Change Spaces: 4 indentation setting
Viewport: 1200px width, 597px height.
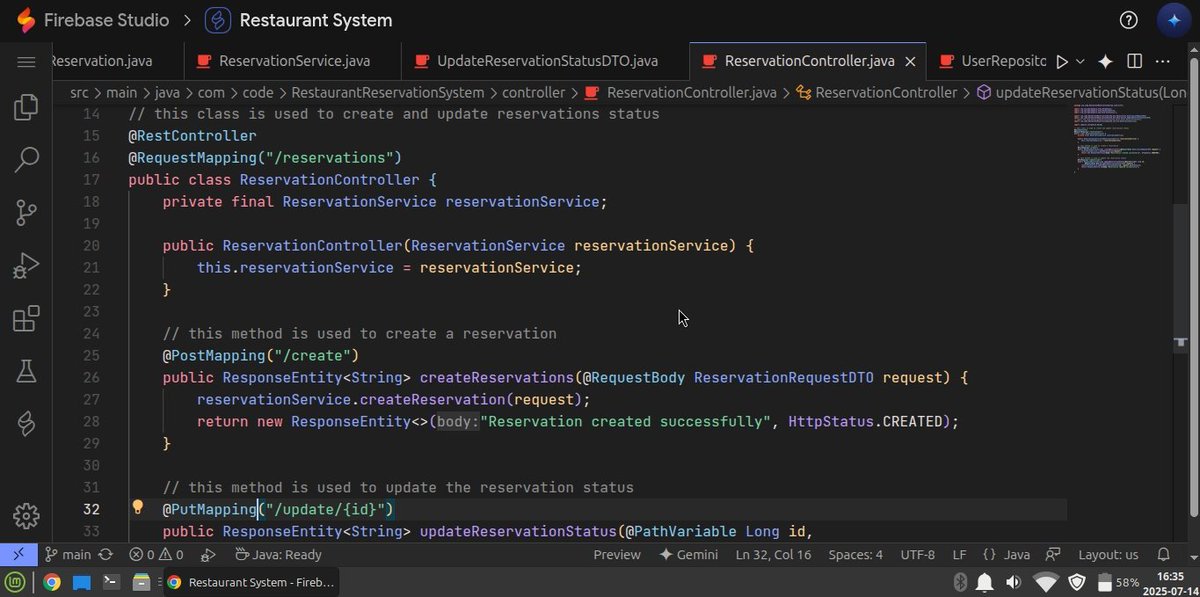(855, 554)
